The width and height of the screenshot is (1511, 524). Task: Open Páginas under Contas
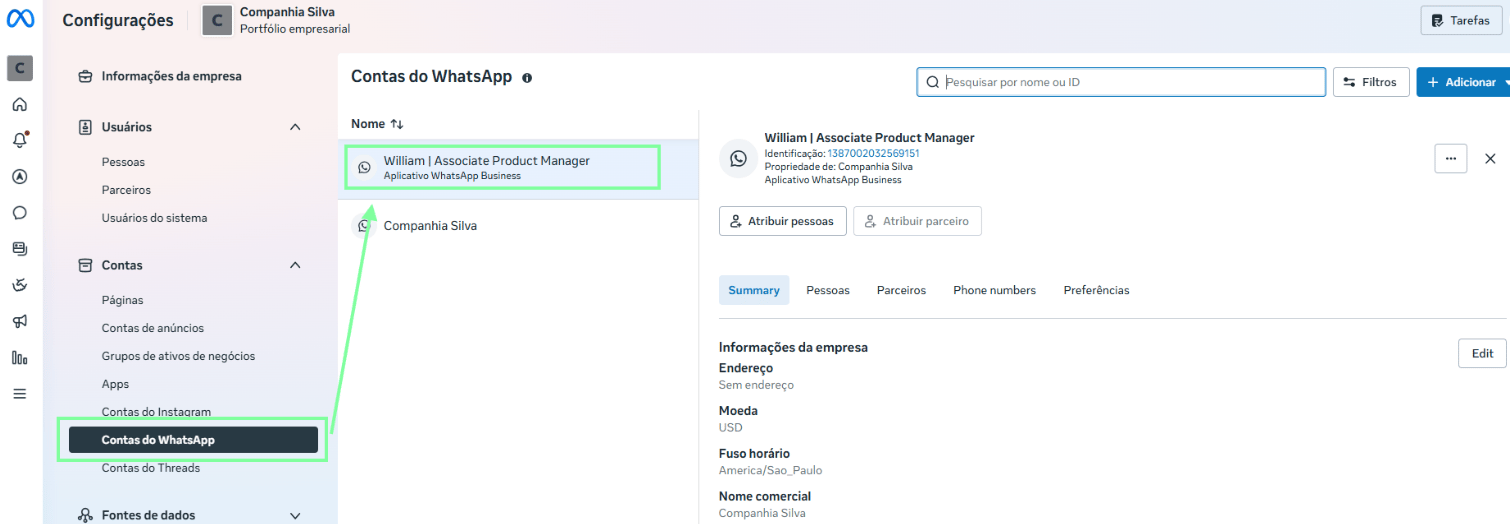tap(122, 300)
